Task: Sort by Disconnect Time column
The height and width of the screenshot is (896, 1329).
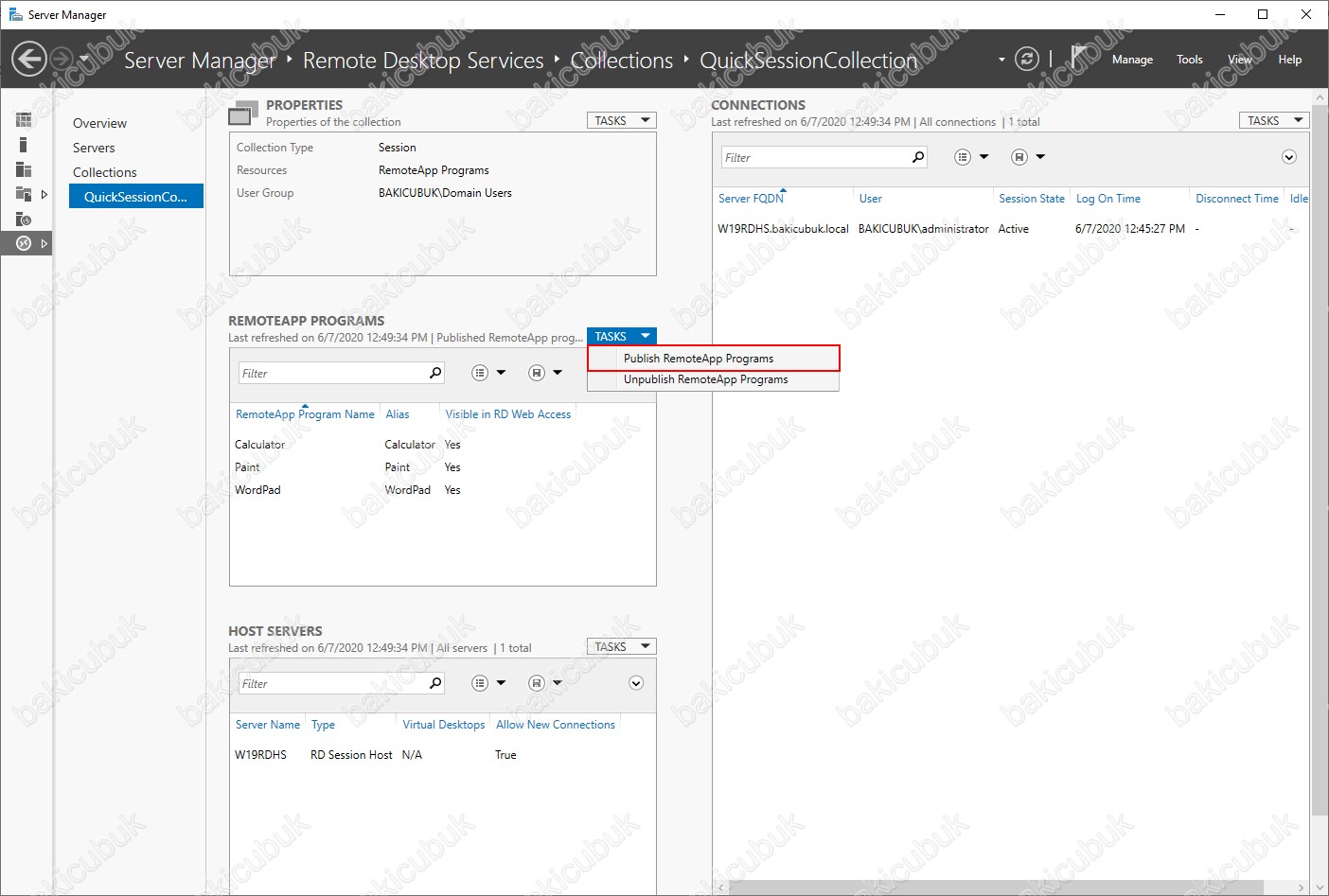Action: pos(1237,199)
